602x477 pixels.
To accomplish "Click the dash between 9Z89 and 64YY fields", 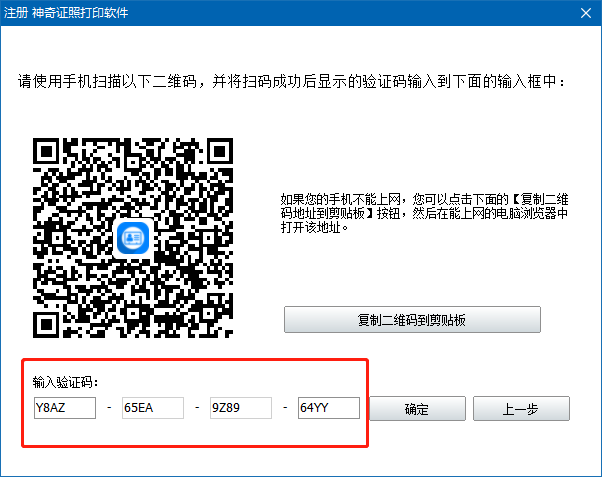I will pyautogui.click(x=285, y=409).
